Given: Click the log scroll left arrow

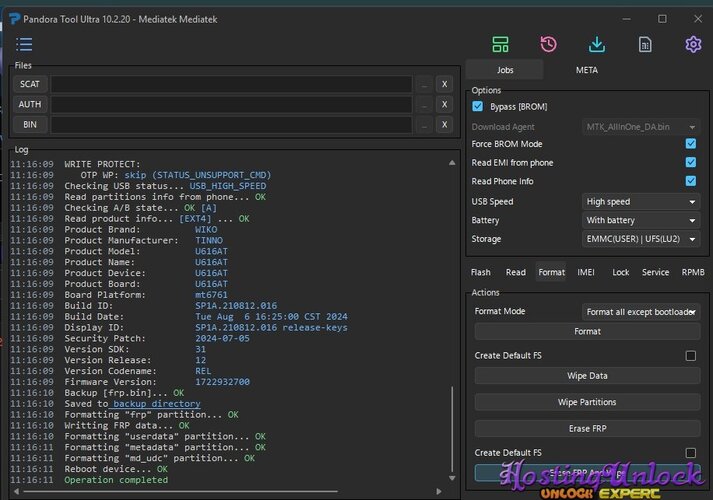Looking at the screenshot, I should click(16, 491).
